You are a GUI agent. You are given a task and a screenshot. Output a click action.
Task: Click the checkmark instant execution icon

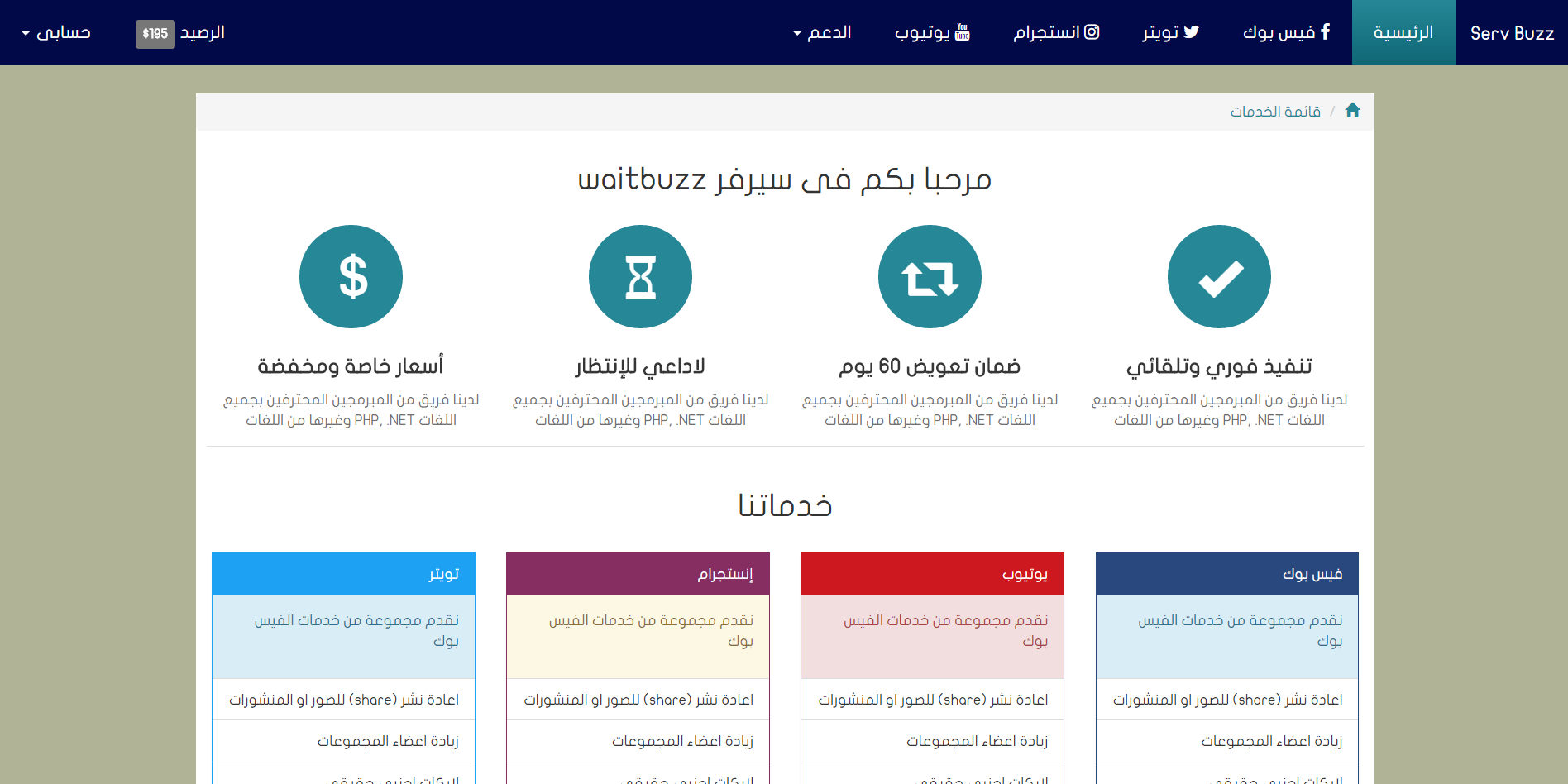pos(1219,277)
